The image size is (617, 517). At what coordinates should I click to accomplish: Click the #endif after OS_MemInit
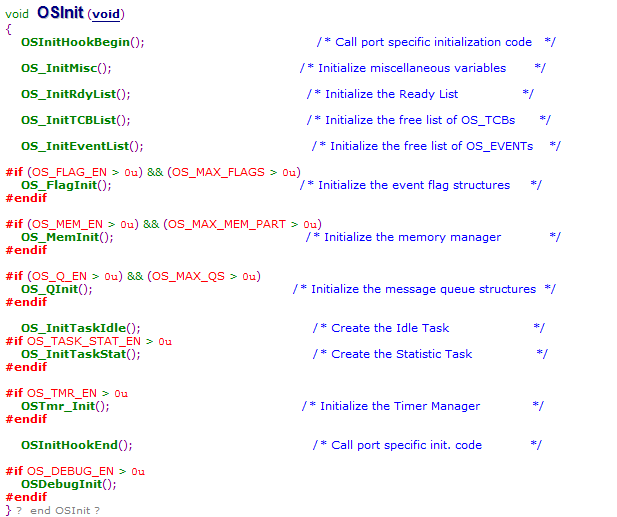26,250
